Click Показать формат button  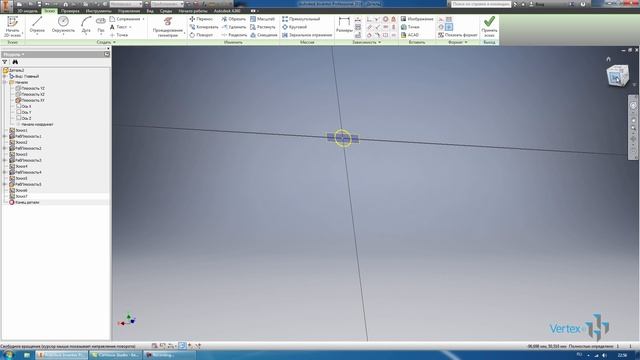click(458, 35)
